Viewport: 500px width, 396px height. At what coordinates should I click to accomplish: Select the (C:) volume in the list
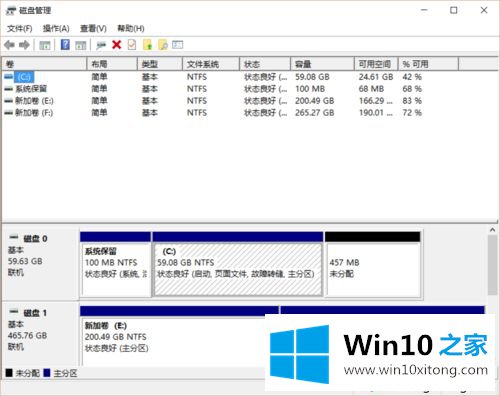(24, 77)
